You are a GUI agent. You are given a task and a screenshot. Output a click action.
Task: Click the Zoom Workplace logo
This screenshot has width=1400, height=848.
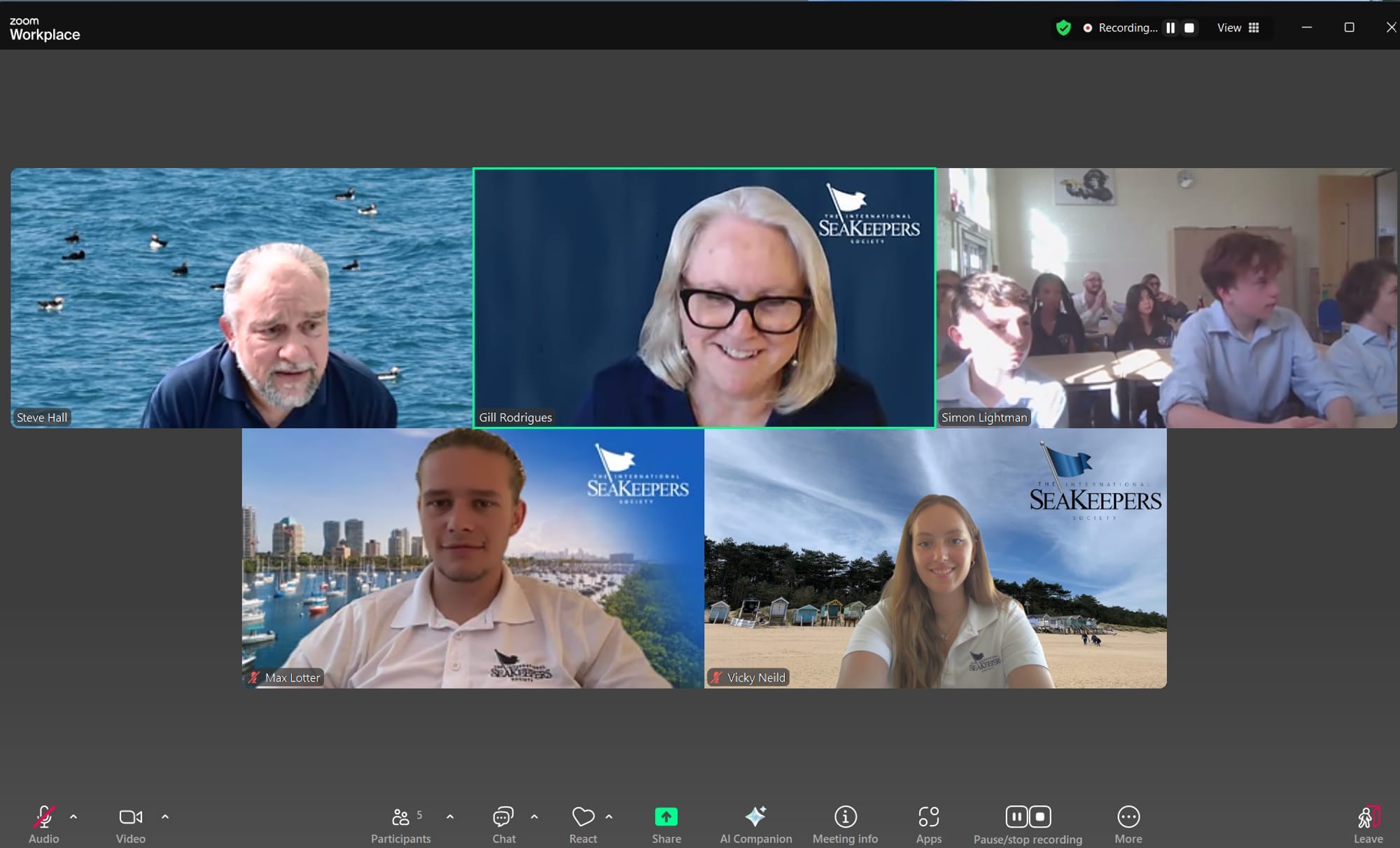(x=45, y=29)
